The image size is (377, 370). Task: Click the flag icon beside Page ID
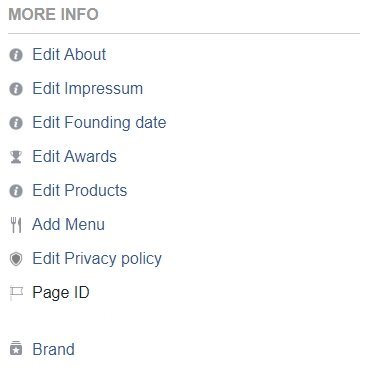[16, 293]
